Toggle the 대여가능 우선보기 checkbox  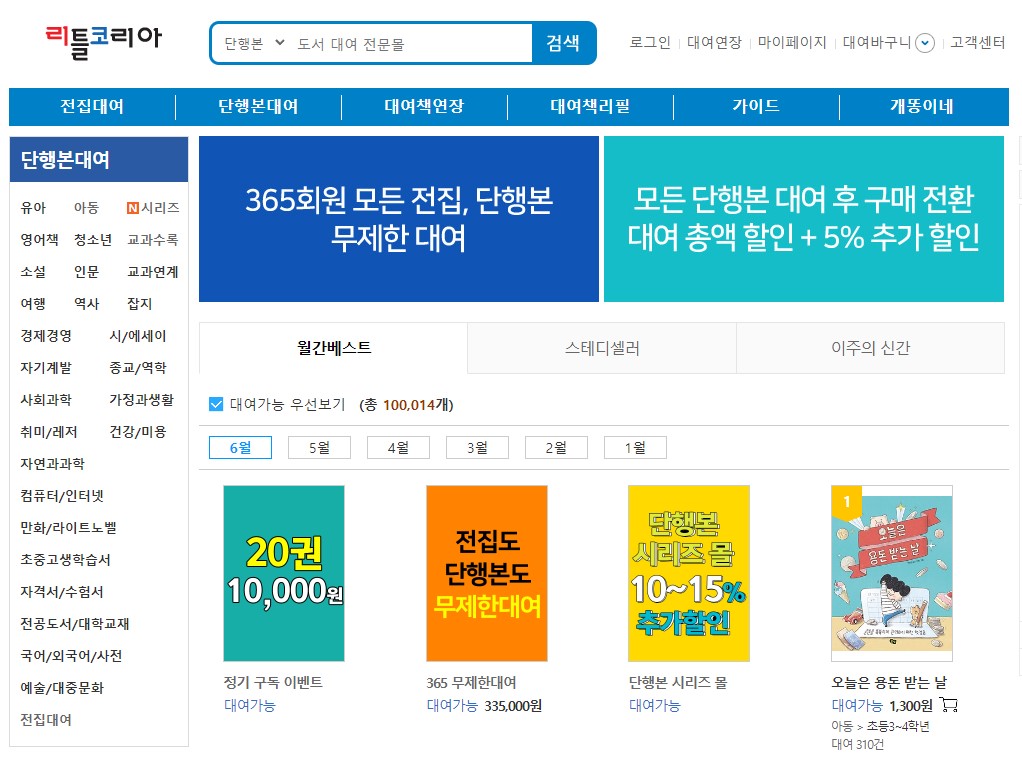pyautogui.click(x=216, y=404)
